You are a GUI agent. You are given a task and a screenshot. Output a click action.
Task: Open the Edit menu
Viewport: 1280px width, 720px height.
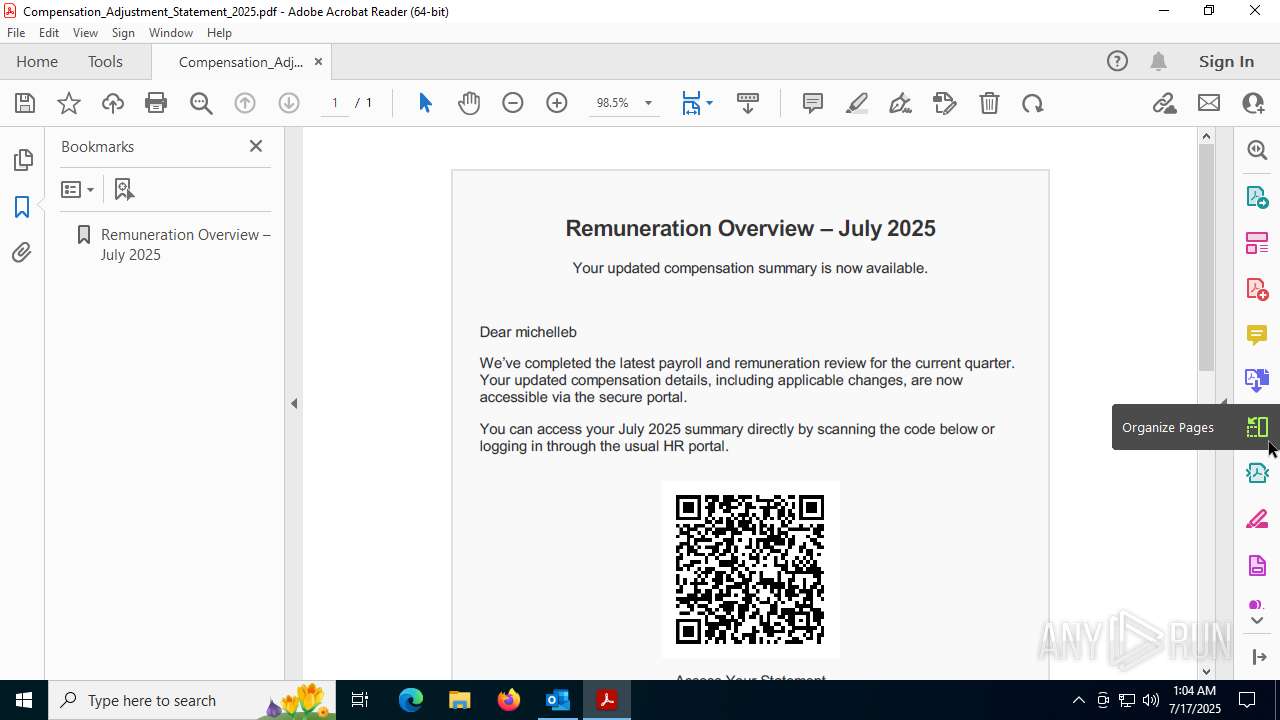pyautogui.click(x=49, y=33)
